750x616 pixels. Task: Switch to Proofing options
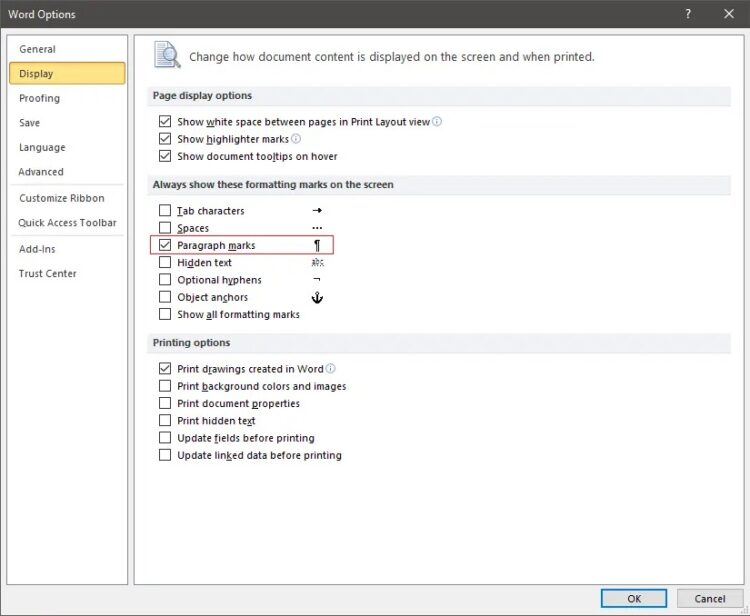click(x=67, y=98)
